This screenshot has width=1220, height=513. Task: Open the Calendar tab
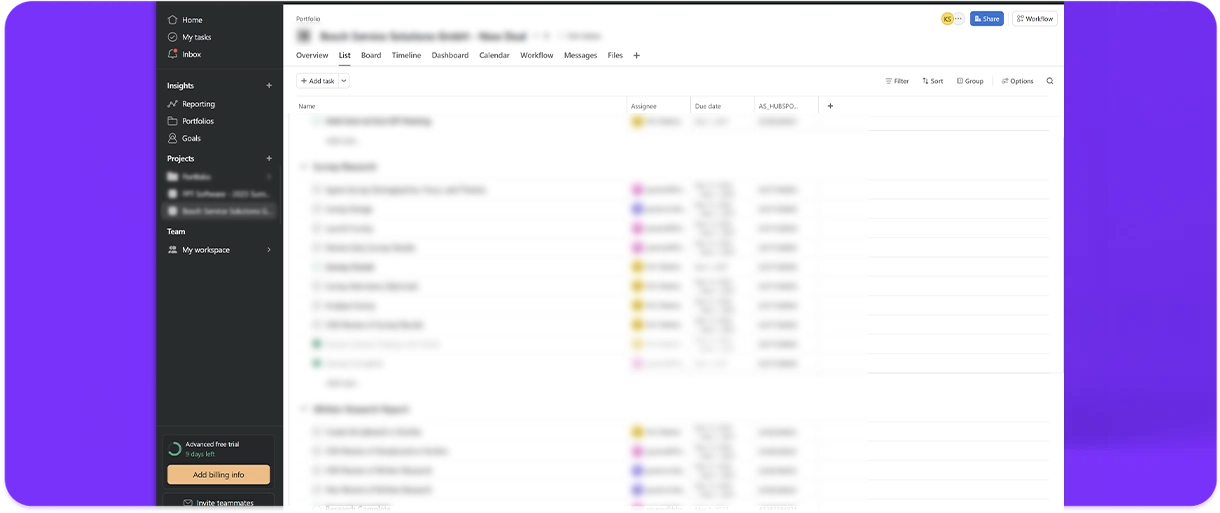494,56
